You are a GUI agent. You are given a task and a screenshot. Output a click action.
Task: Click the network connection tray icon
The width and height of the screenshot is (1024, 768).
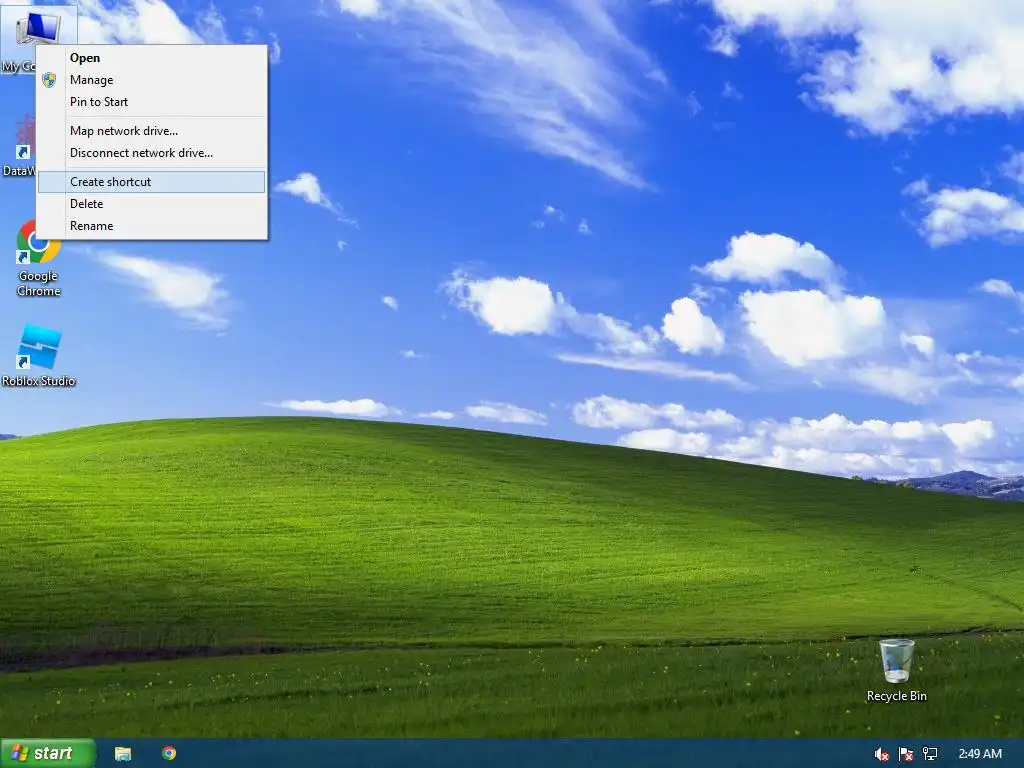[930, 754]
